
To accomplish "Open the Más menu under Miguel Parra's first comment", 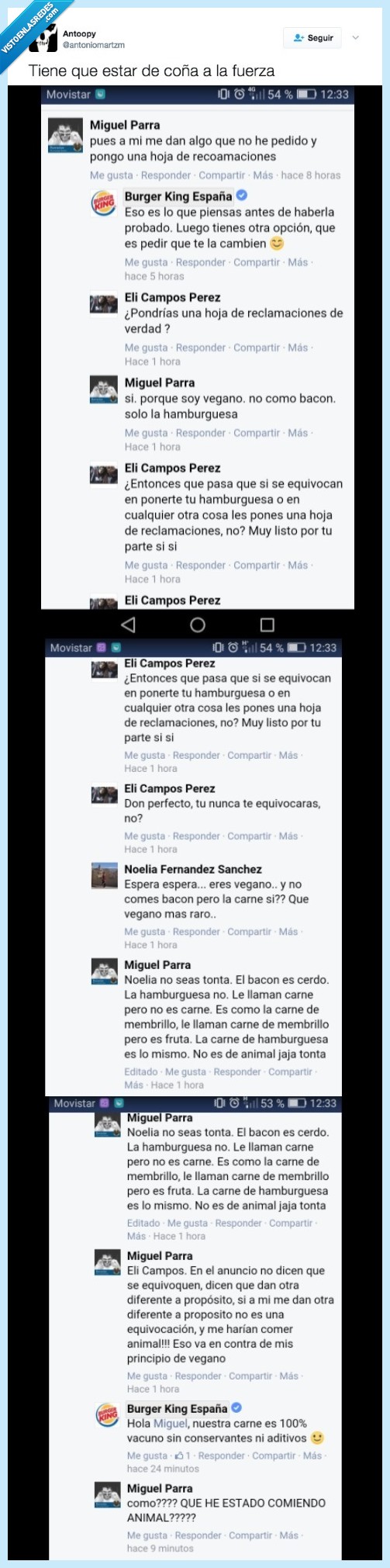I will click(263, 175).
